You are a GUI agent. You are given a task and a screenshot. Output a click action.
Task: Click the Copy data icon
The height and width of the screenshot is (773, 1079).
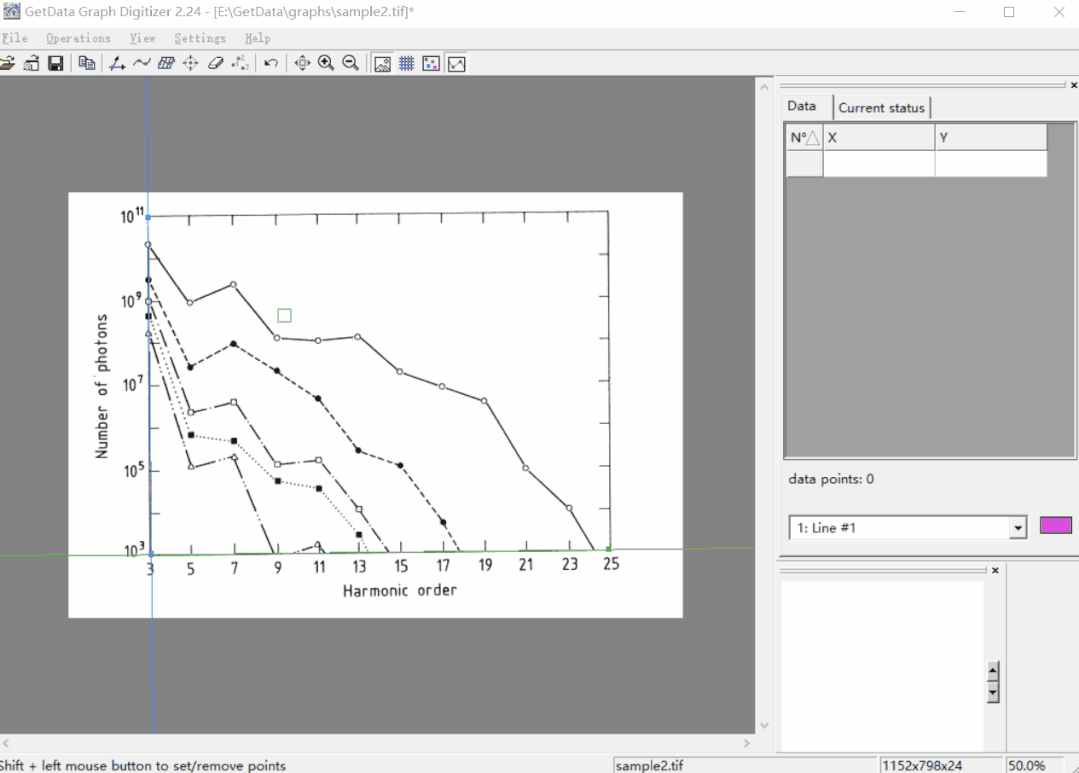coord(85,62)
